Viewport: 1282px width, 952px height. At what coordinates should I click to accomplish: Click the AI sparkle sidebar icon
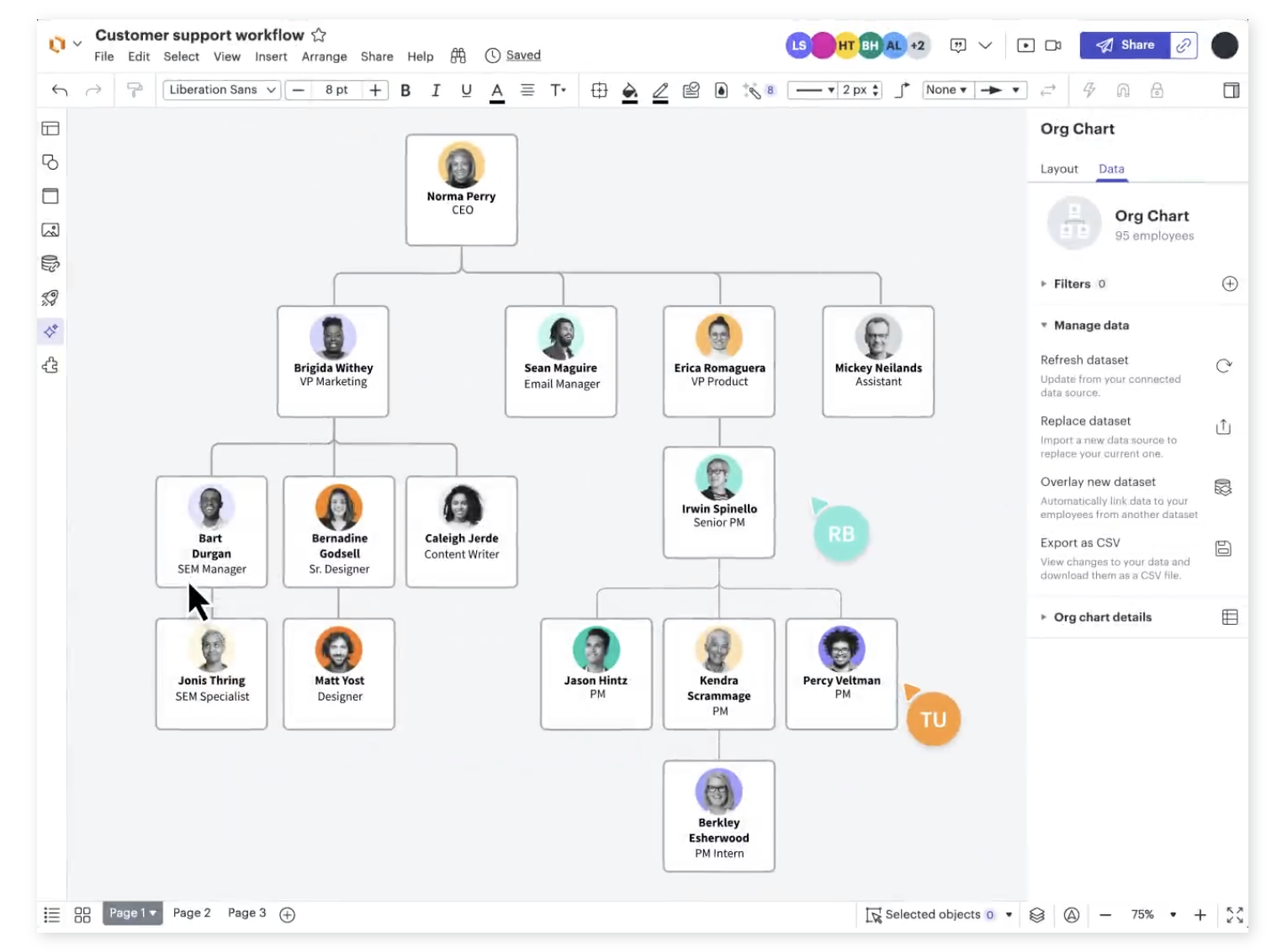pos(50,331)
